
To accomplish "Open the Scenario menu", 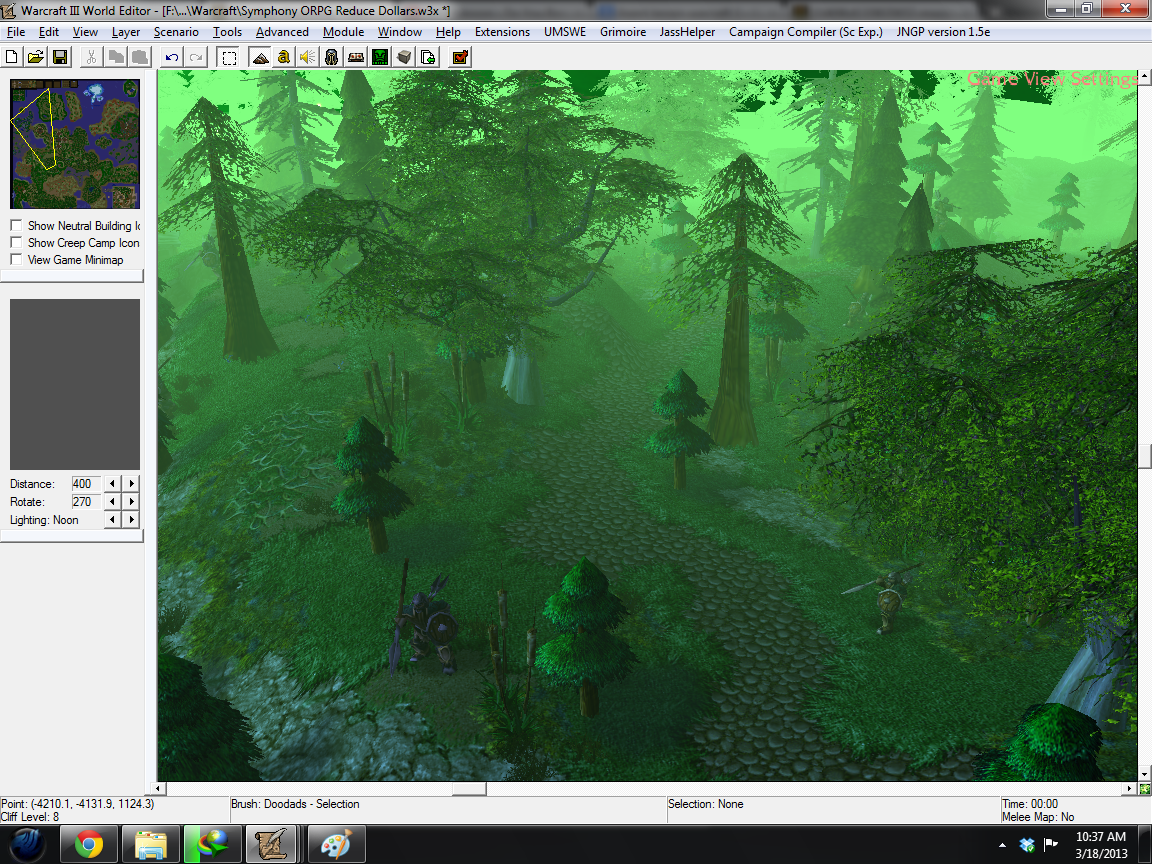I will [176, 32].
